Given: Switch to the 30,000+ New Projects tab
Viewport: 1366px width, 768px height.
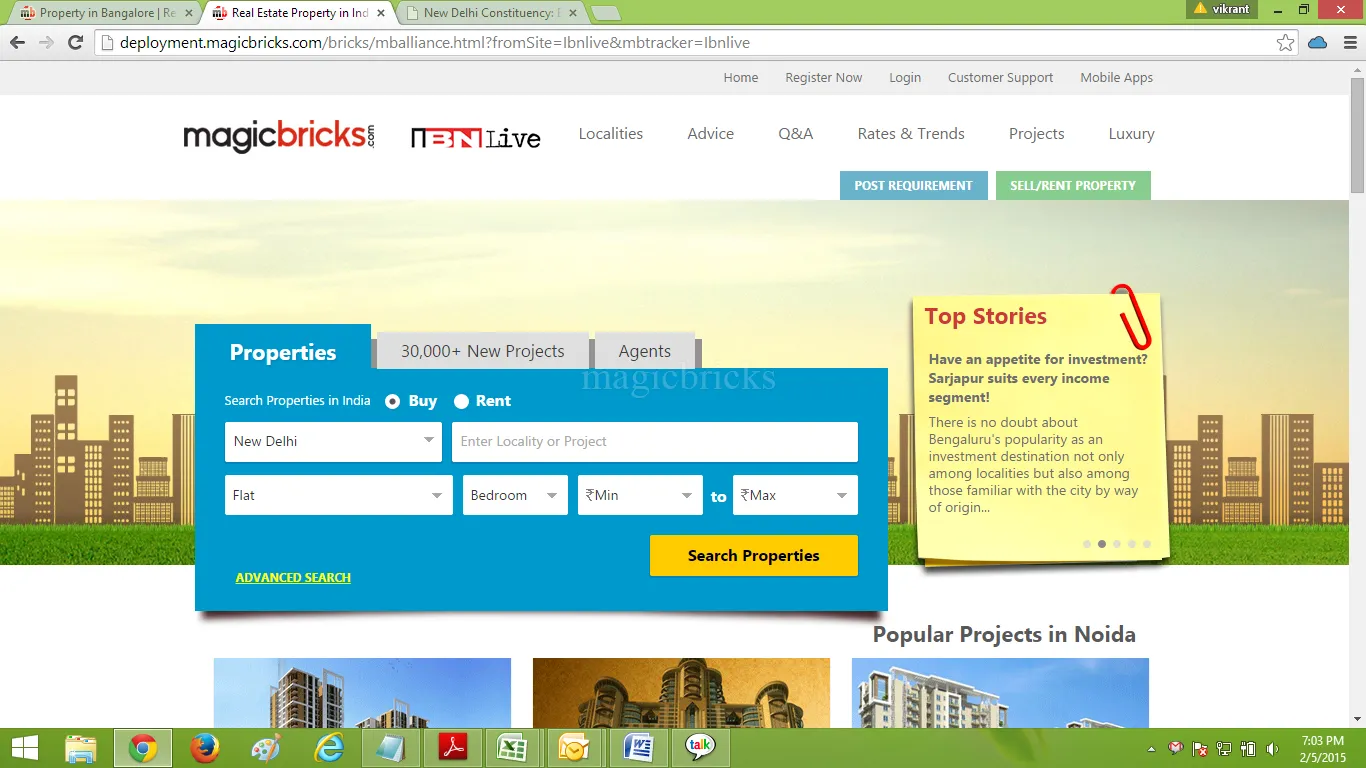Looking at the screenshot, I should pyautogui.click(x=482, y=351).
